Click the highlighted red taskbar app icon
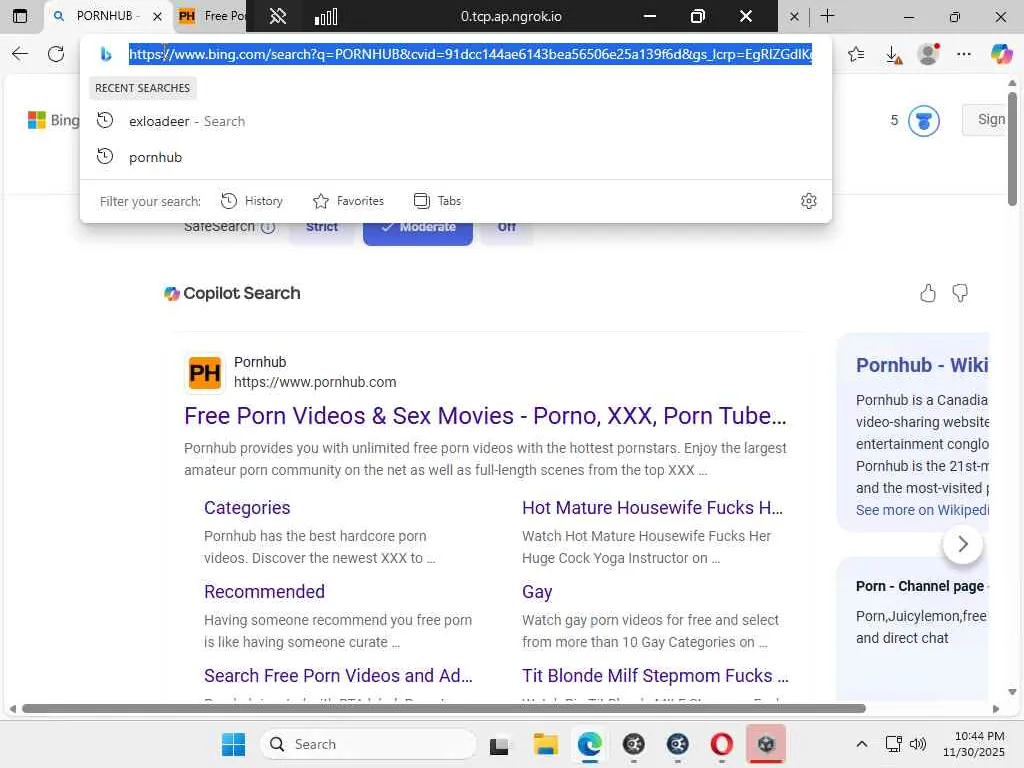The height and width of the screenshot is (768, 1024). pyautogui.click(x=766, y=744)
